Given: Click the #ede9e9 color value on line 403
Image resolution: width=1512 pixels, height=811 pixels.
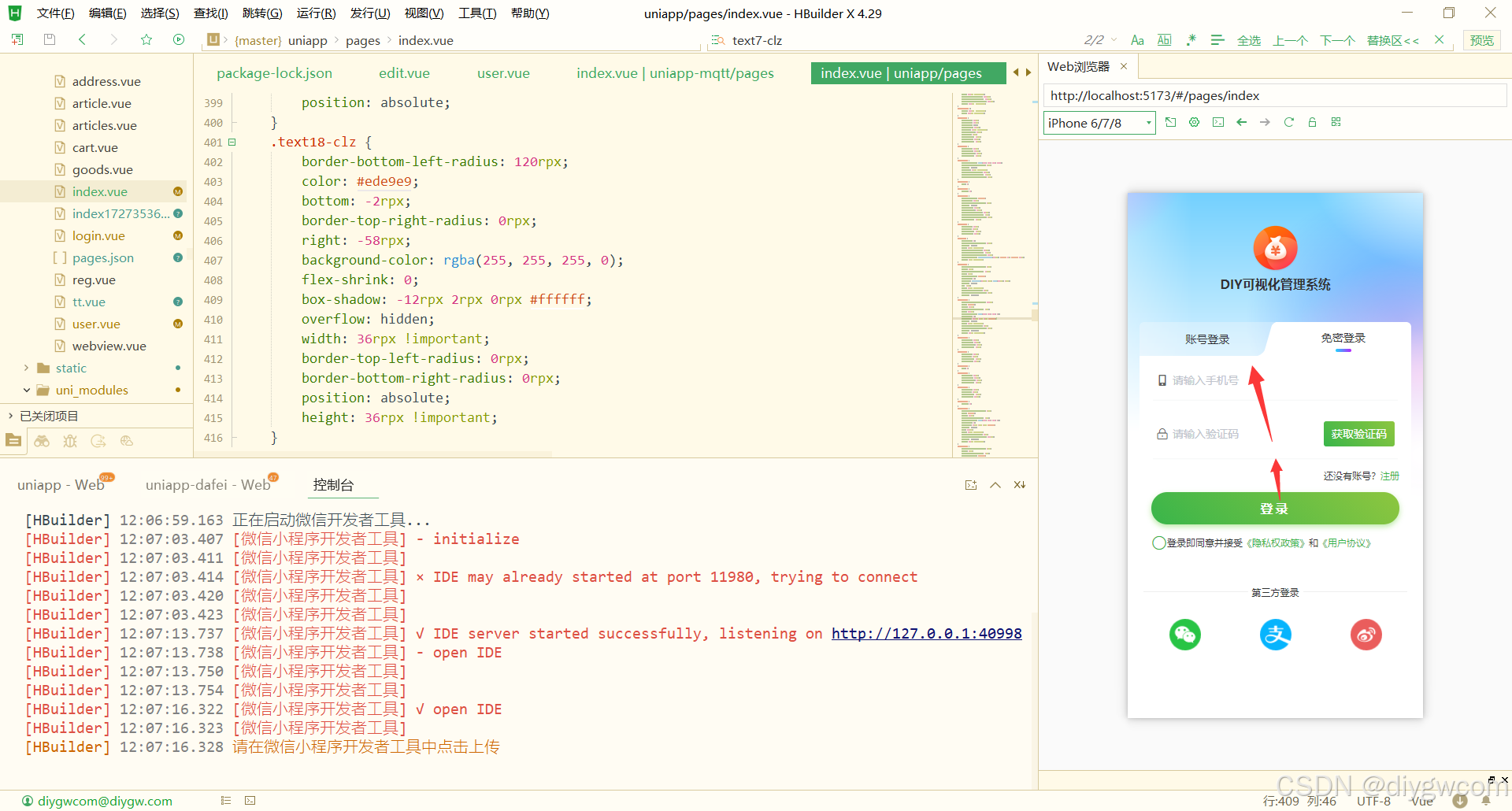Looking at the screenshot, I should coord(384,182).
